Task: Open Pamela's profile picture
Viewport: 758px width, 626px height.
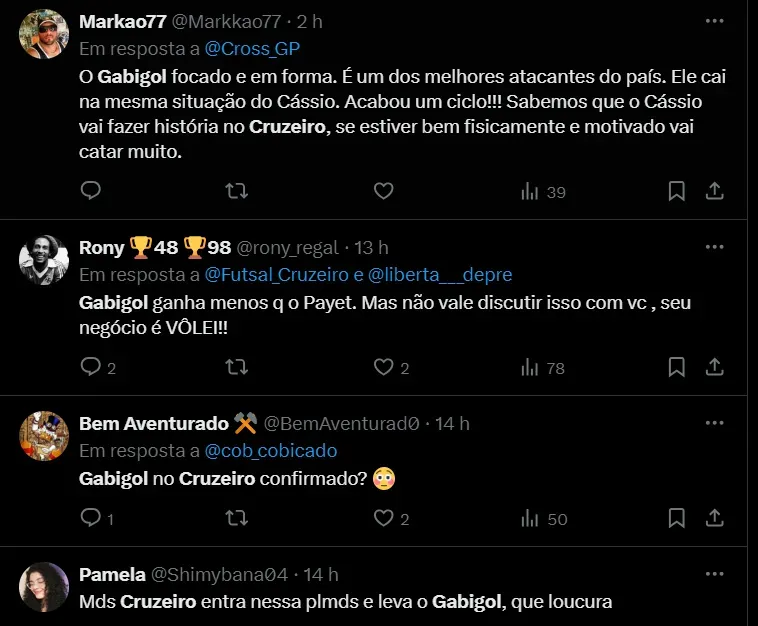Action: click(x=43, y=587)
